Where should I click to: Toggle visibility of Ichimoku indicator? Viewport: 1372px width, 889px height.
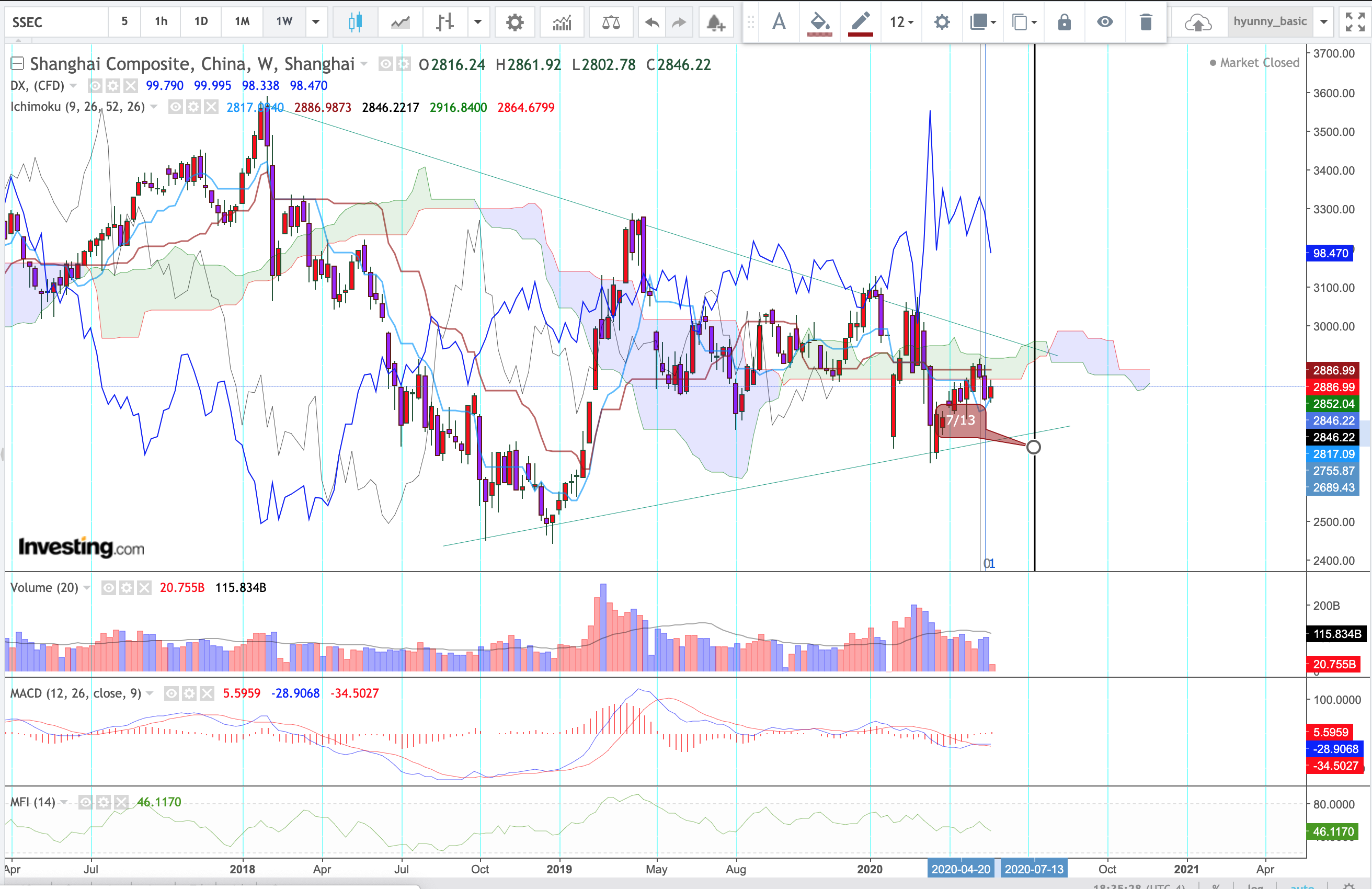point(176,107)
